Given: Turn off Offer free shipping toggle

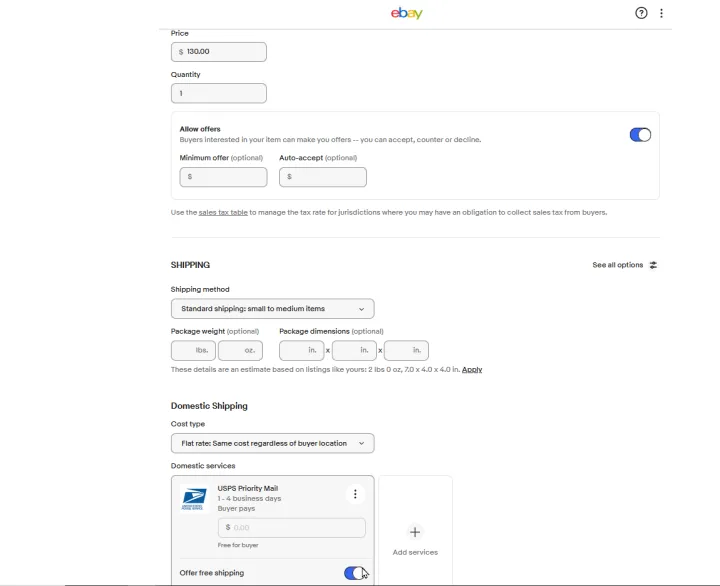Looking at the screenshot, I should [x=354, y=573].
